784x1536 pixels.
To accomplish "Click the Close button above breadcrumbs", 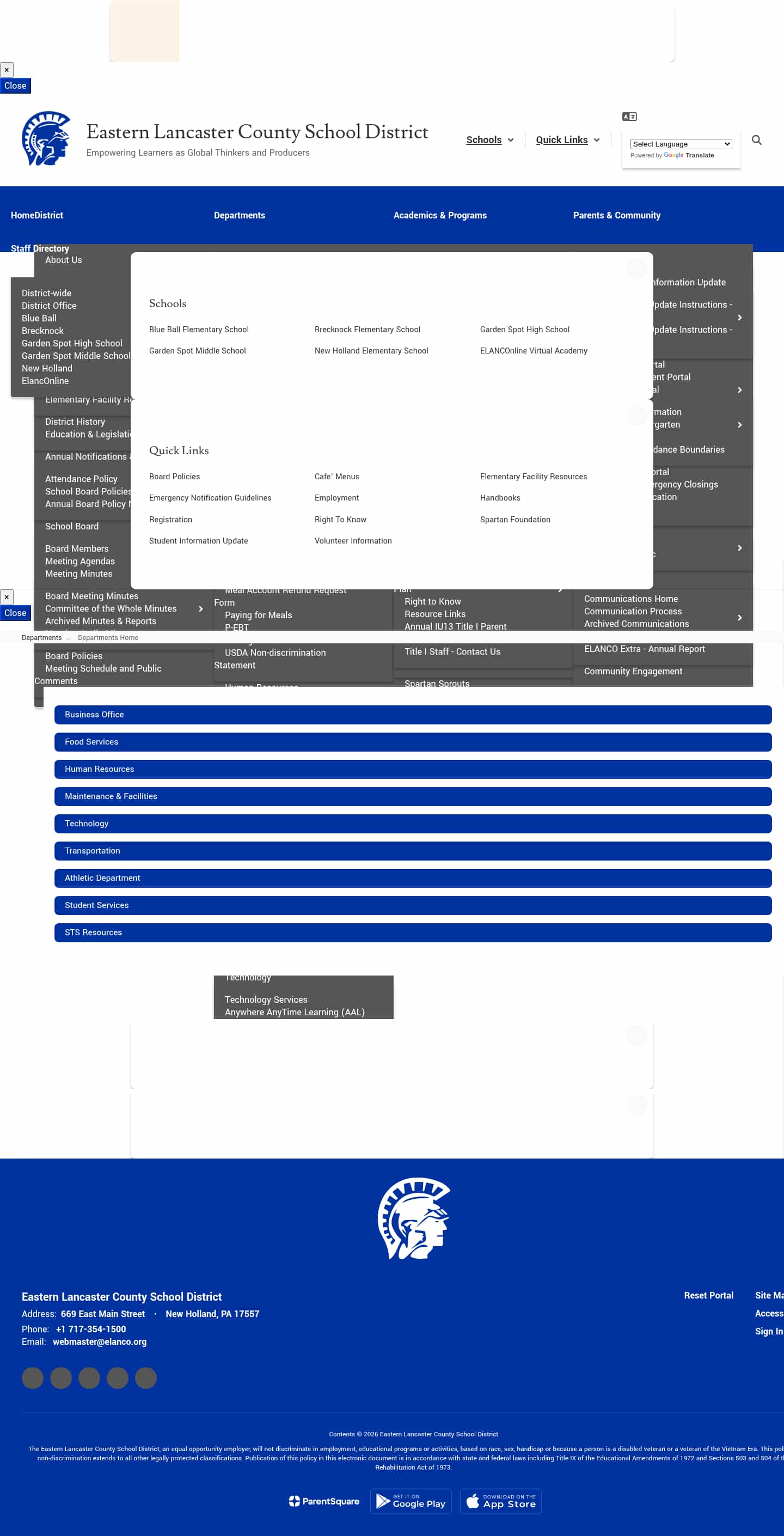I will tap(15, 613).
